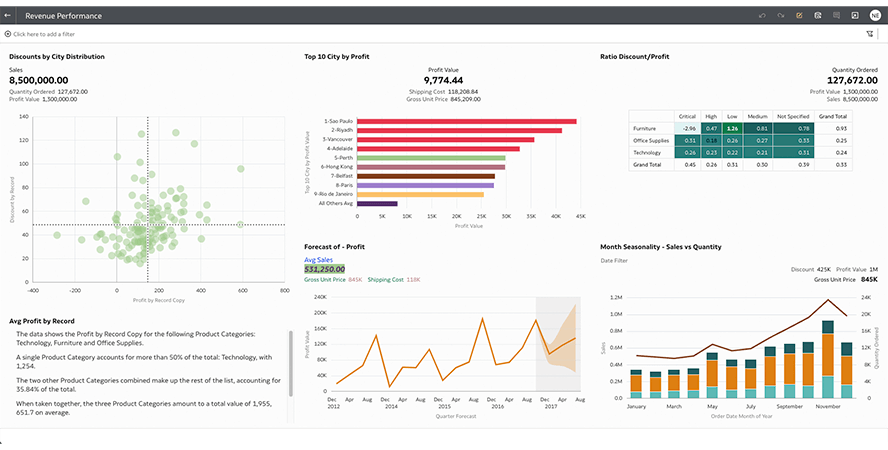Click the present/export icon beside the user avatar

[x=855, y=15]
